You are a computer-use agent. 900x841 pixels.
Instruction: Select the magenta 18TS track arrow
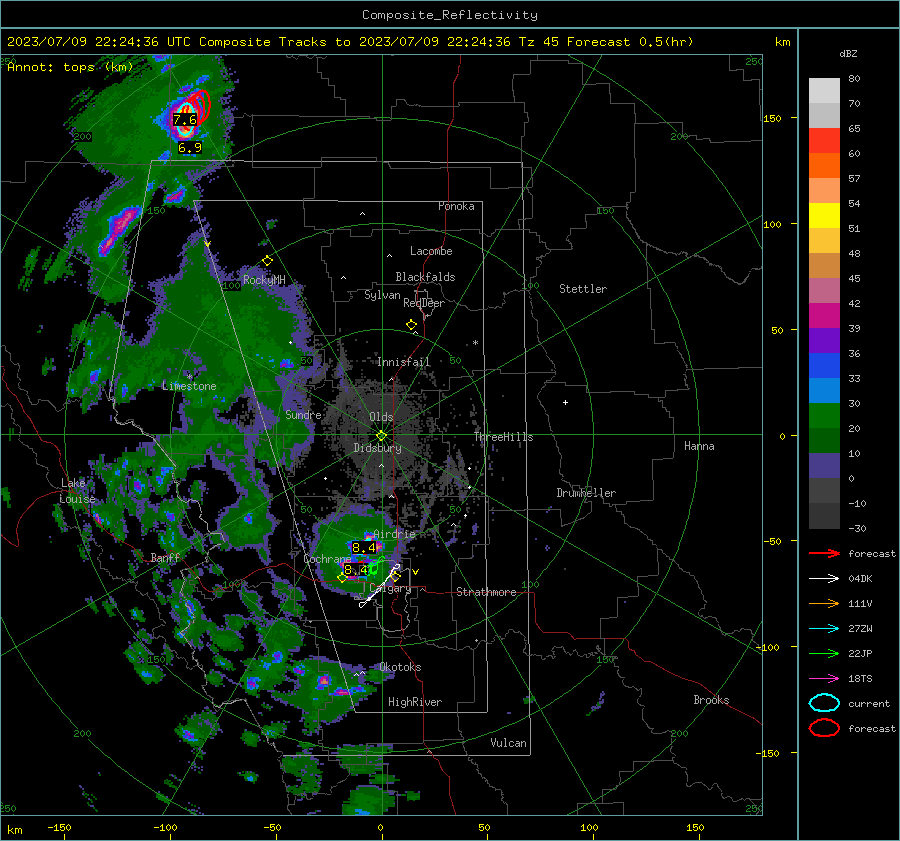pos(824,679)
